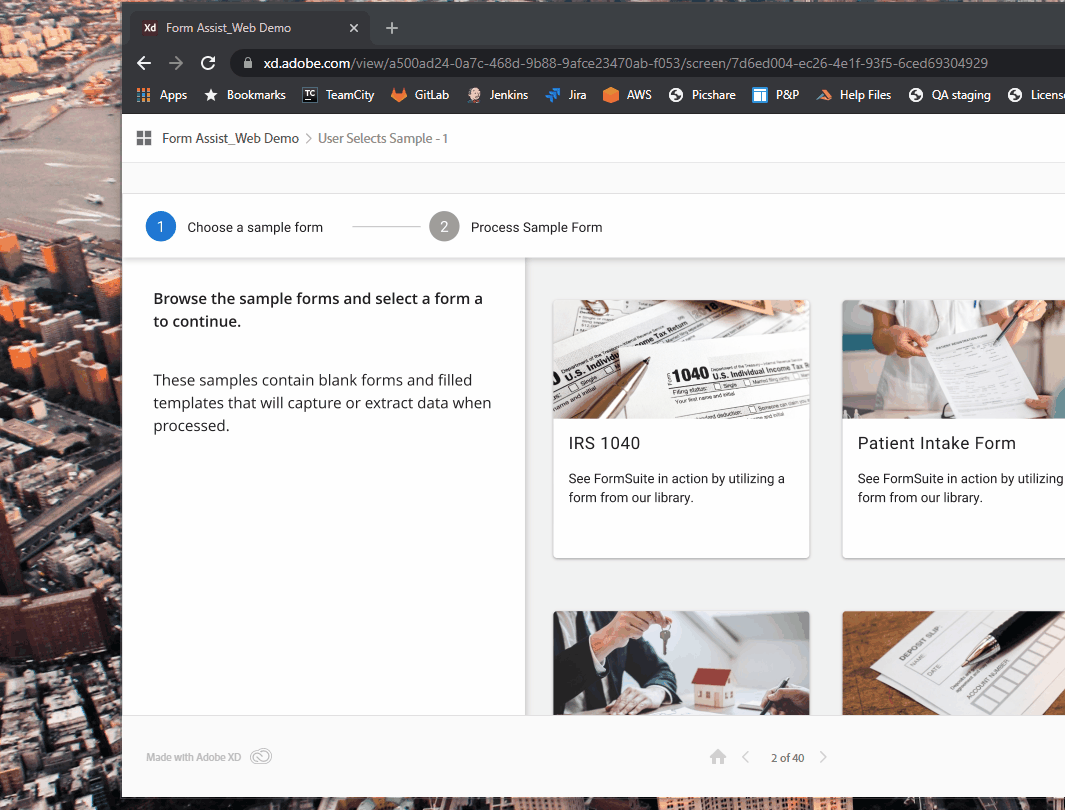Click the 2 of 40 page counter
The image size is (1065, 810).
click(787, 758)
